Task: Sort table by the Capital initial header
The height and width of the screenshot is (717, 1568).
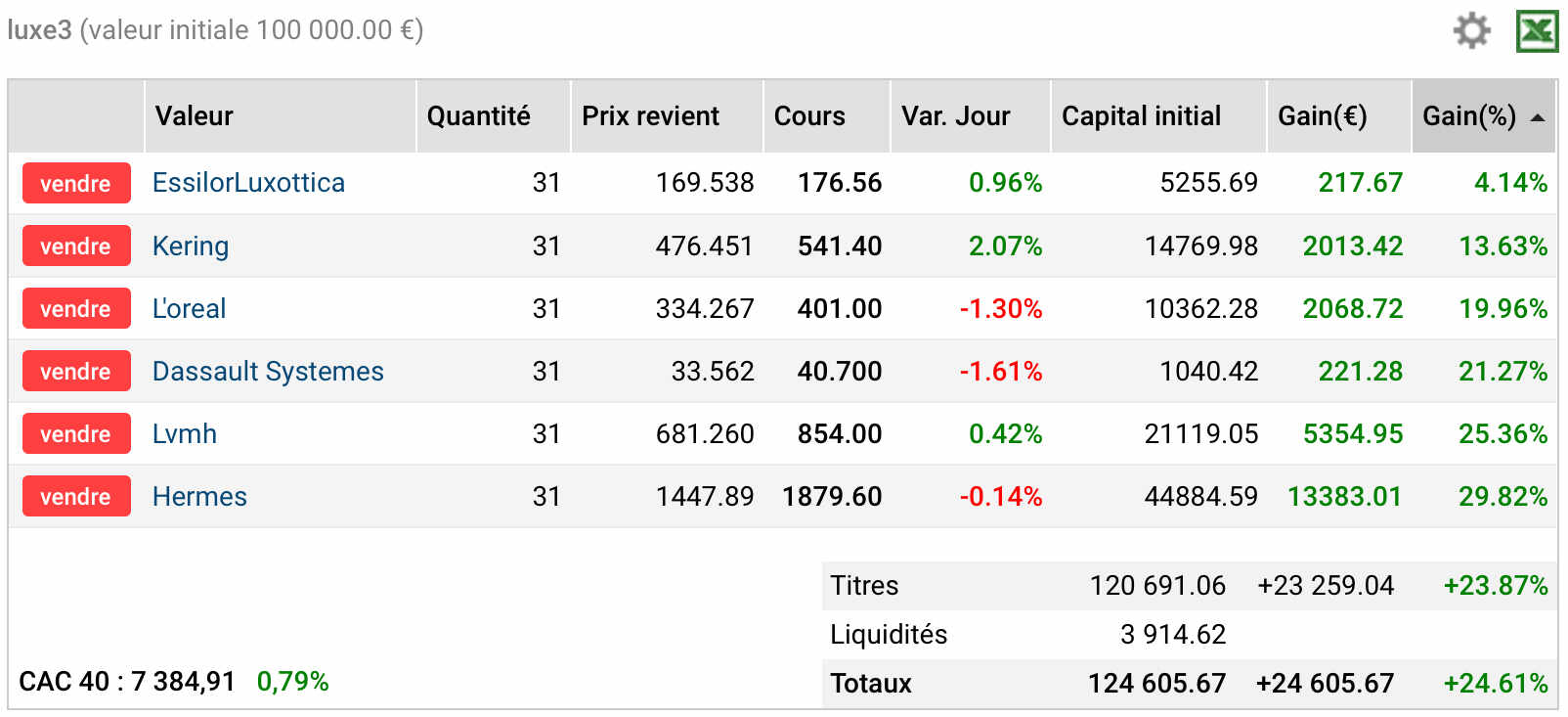Action: click(x=1158, y=116)
